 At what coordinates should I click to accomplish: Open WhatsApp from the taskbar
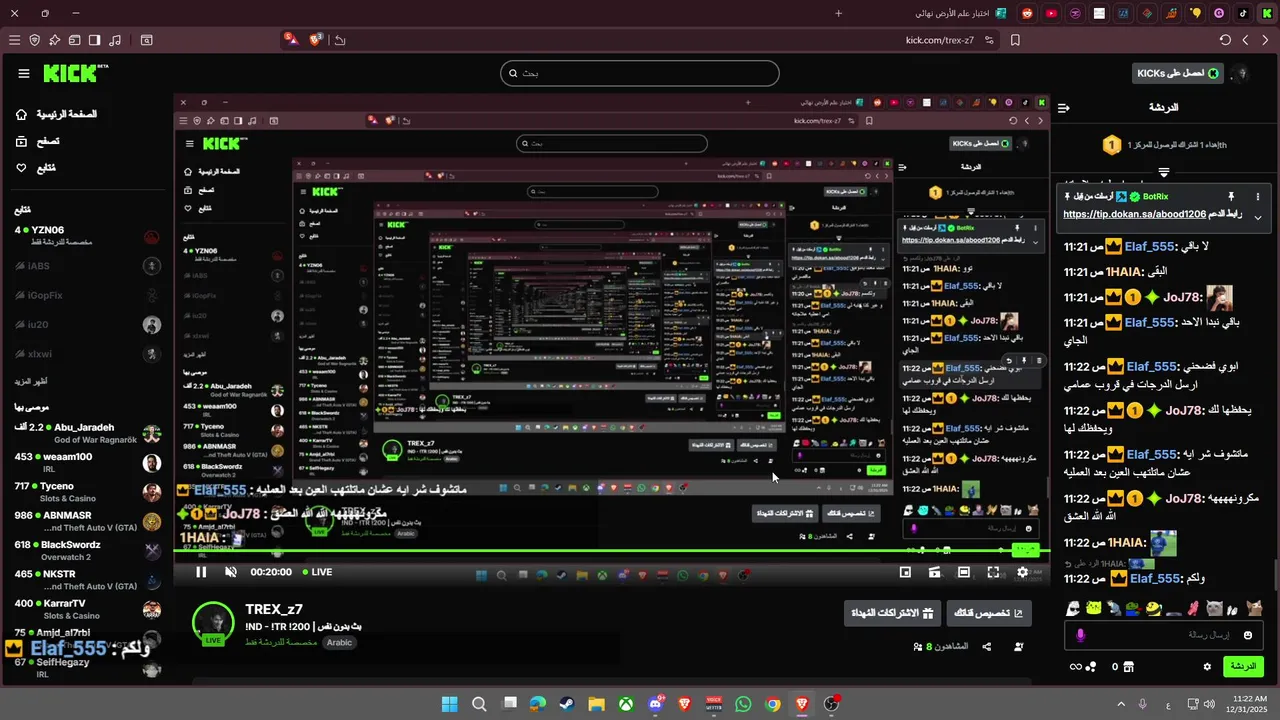click(x=743, y=704)
